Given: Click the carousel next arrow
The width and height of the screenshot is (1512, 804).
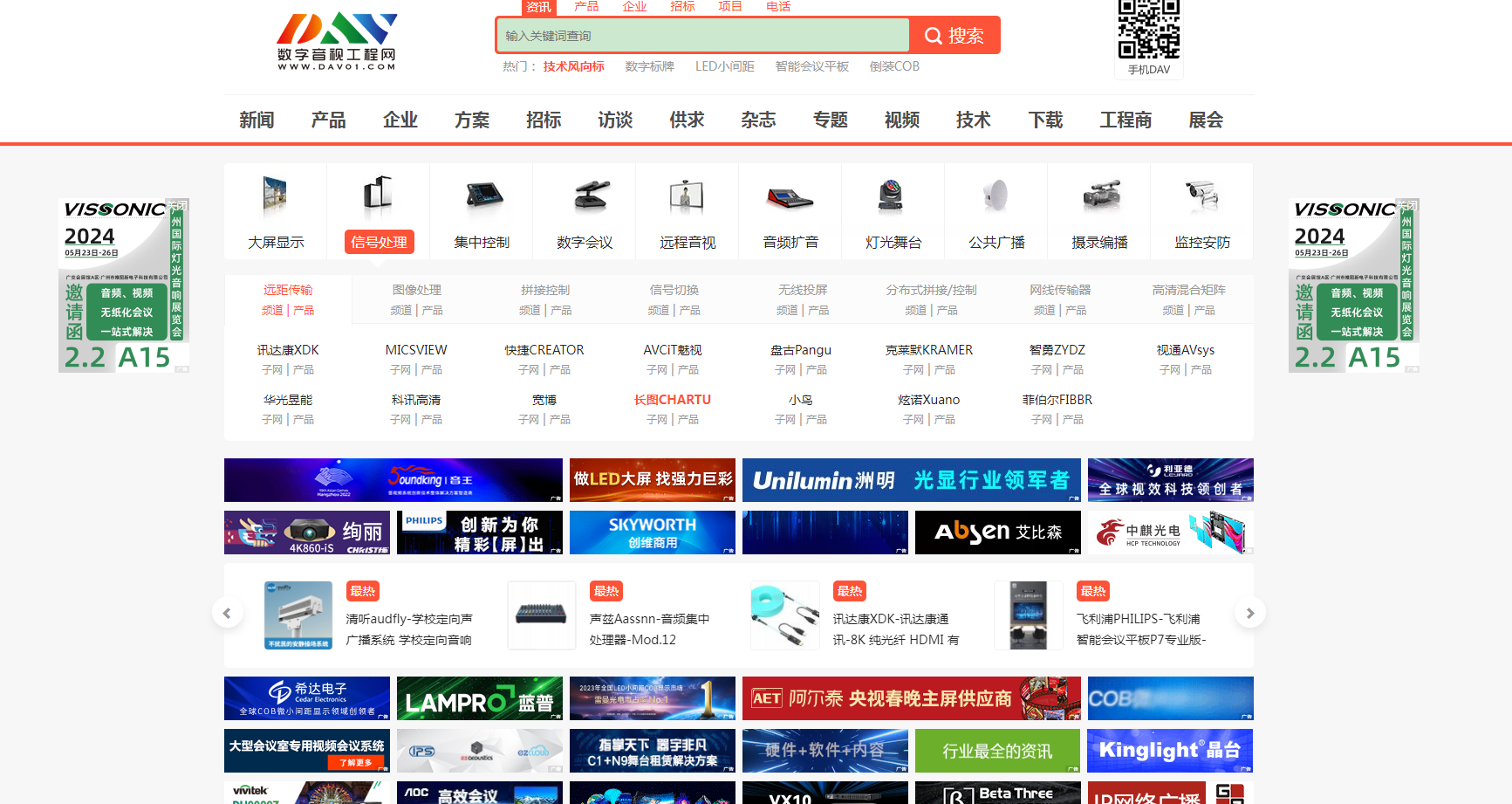Looking at the screenshot, I should point(1250,613).
